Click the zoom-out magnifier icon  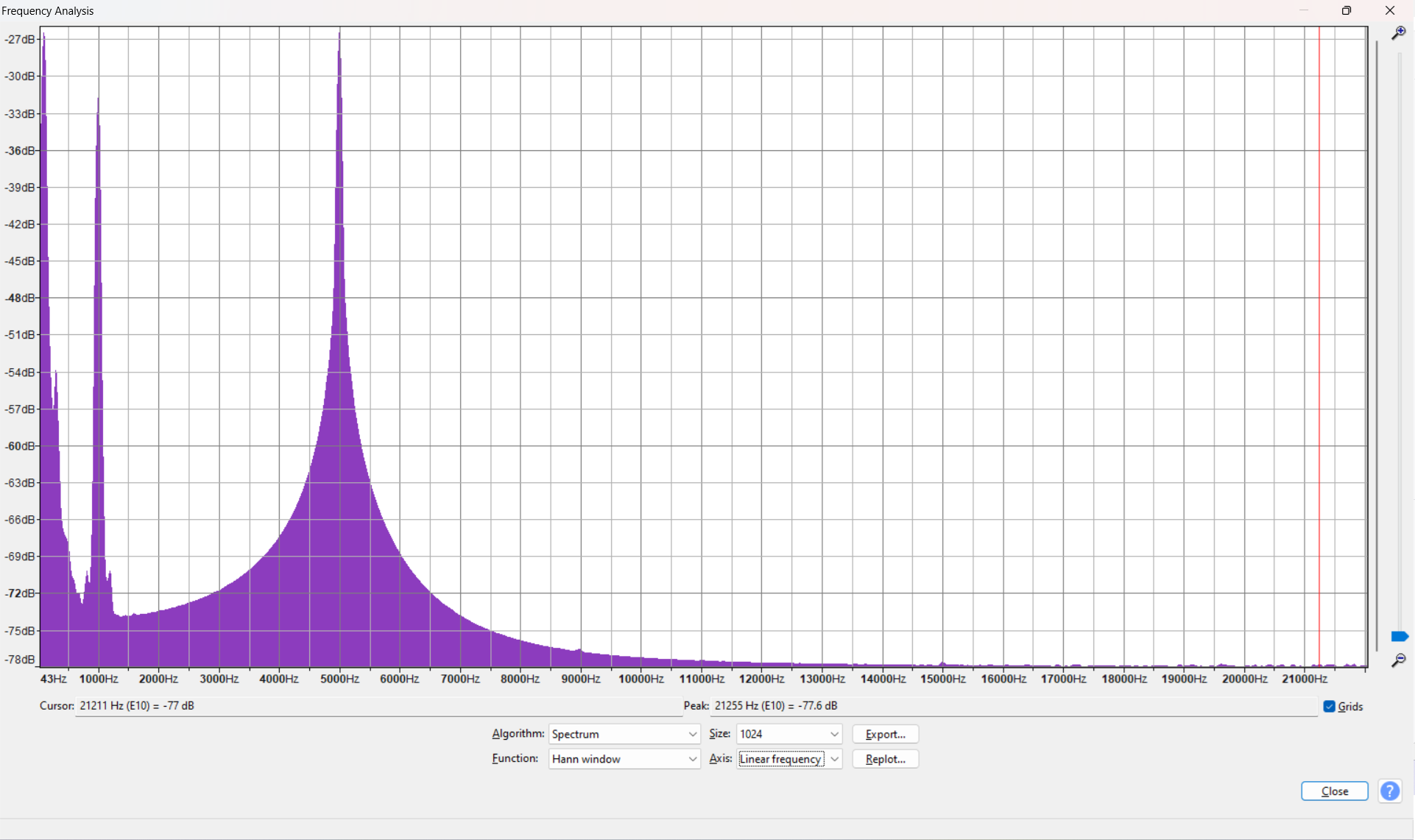[1400, 661]
